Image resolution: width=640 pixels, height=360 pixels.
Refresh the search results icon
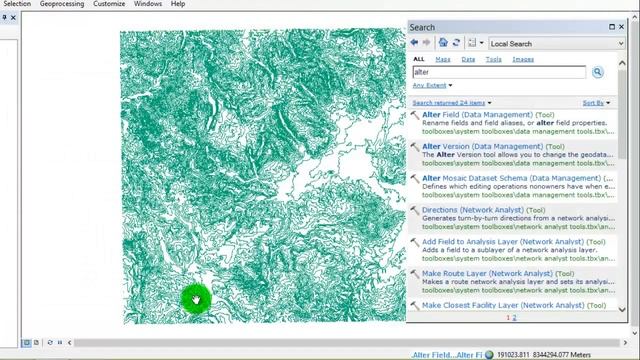point(456,42)
